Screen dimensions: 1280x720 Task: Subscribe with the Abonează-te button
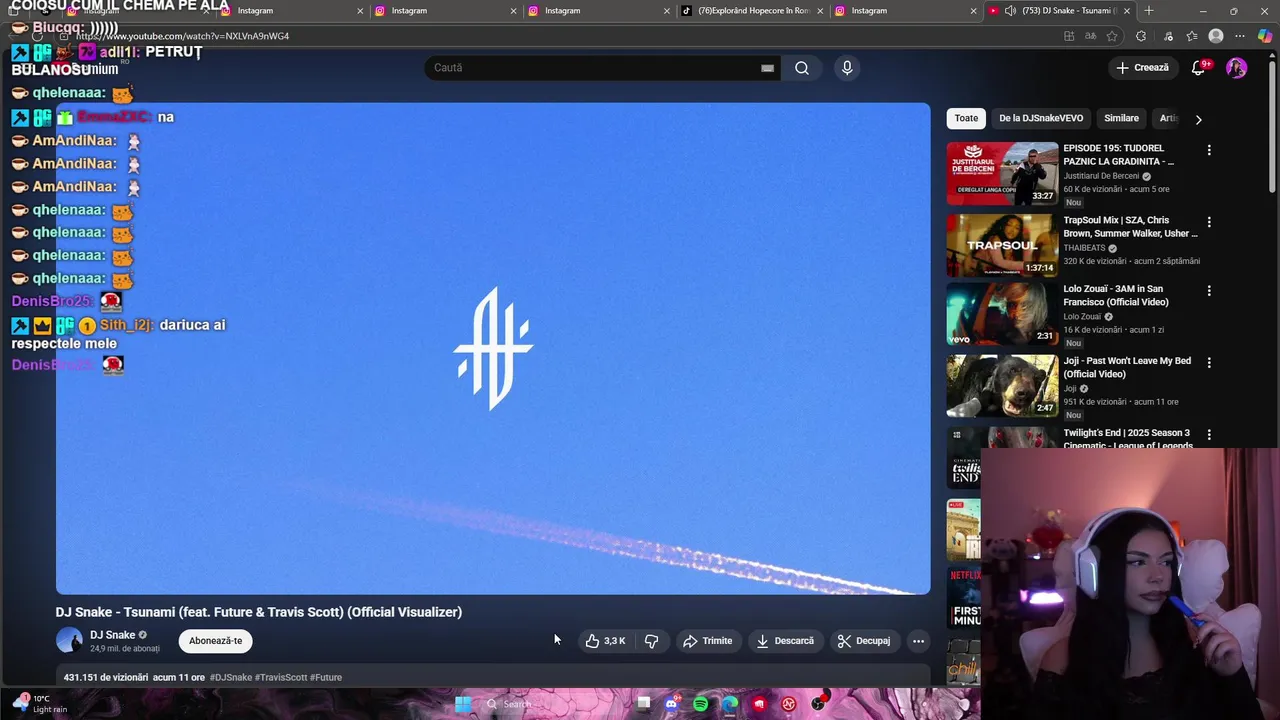pos(216,641)
